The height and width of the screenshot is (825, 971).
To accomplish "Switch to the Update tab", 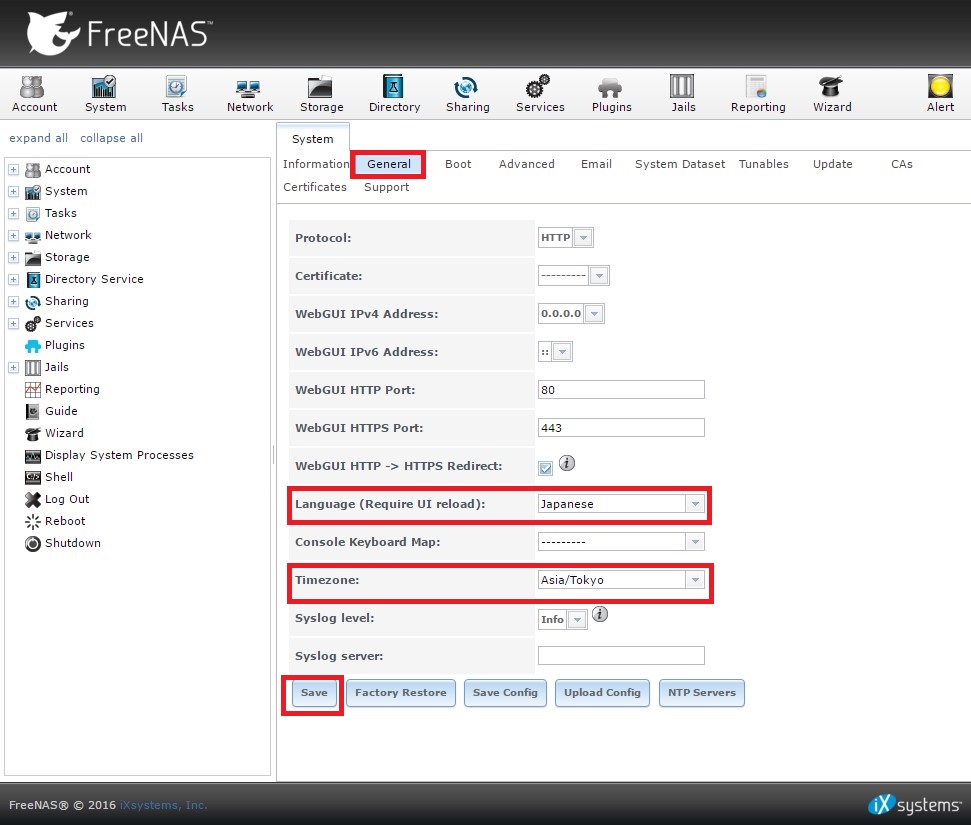I will pos(832,164).
